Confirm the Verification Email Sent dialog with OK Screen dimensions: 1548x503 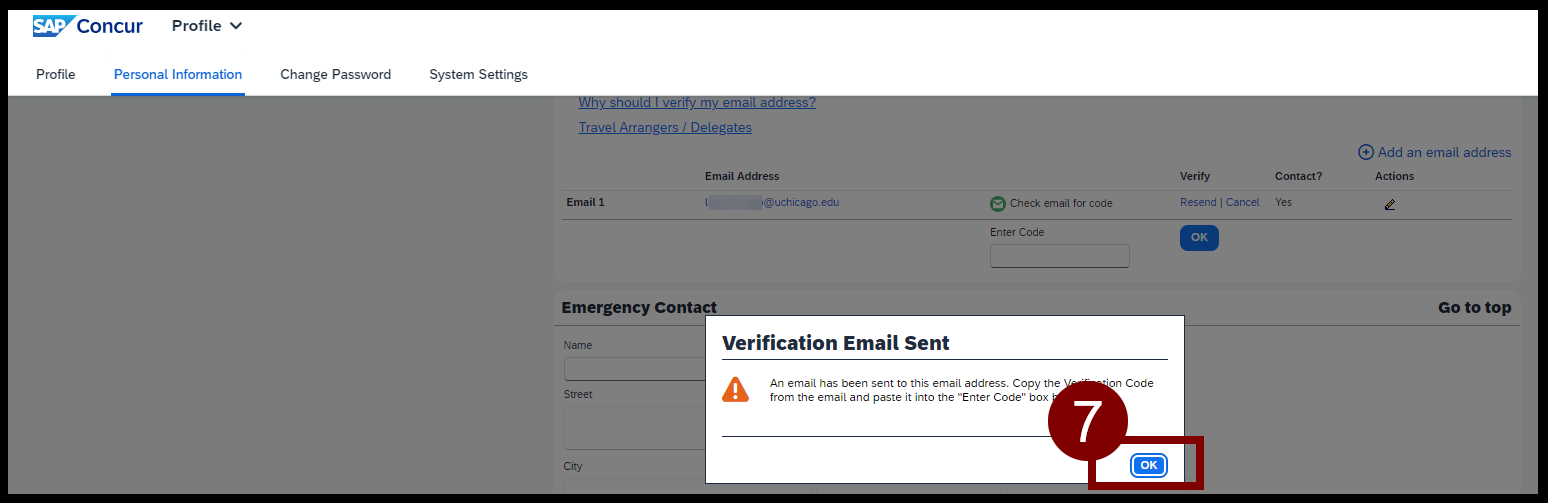pos(1149,465)
